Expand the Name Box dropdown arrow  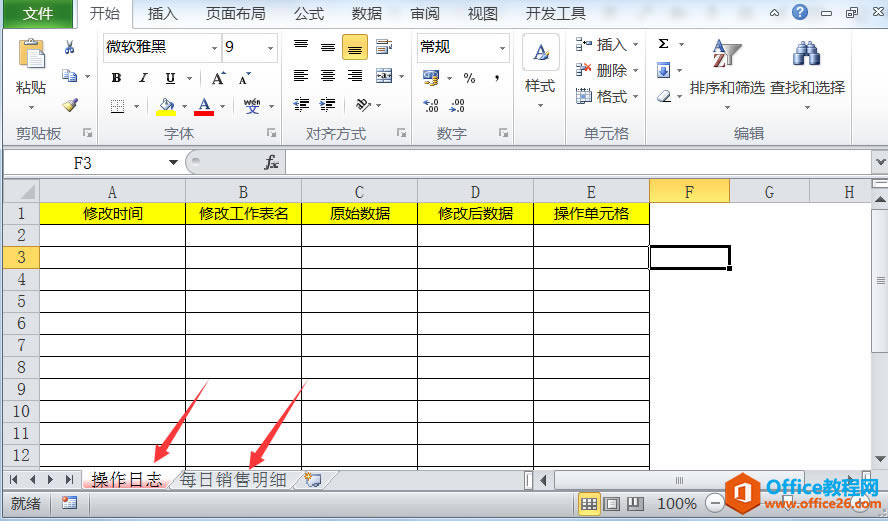coord(173,163)
